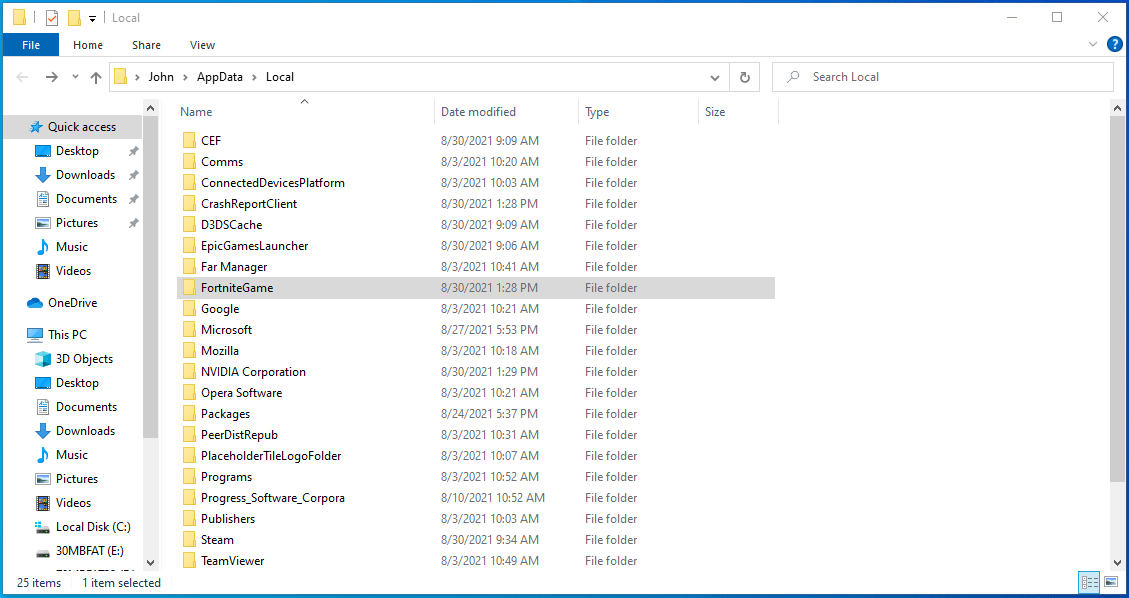Select the Far Manager folder icon

pyautogui.click(x=189, y=266)
